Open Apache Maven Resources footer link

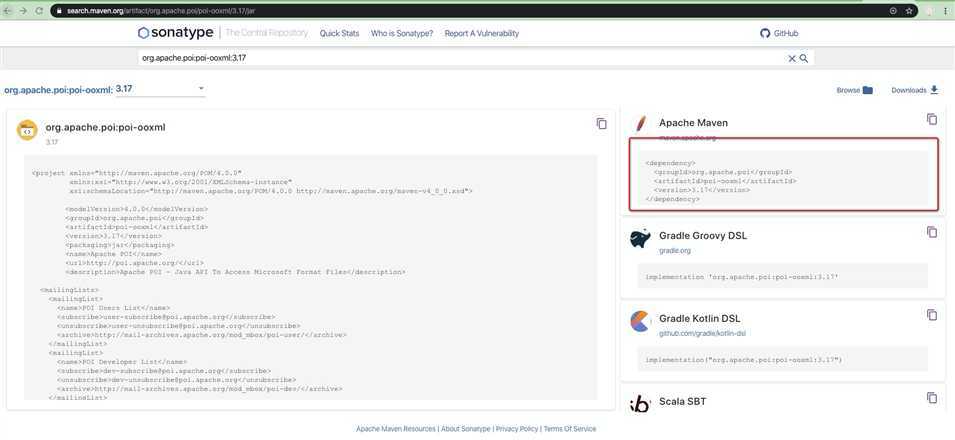pos(396,429)
